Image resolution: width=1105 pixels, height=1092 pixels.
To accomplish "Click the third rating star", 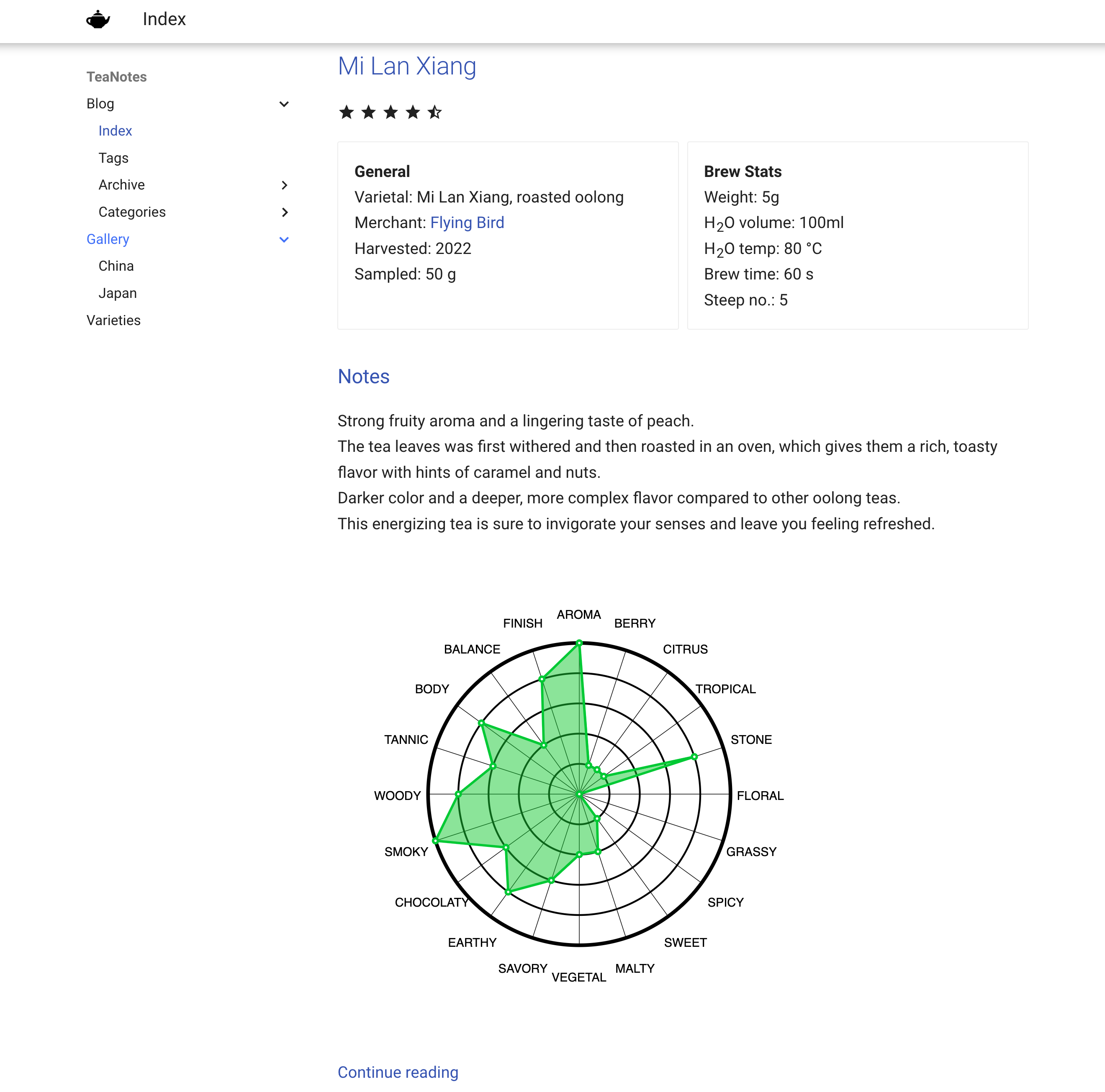I will (391, 112).
